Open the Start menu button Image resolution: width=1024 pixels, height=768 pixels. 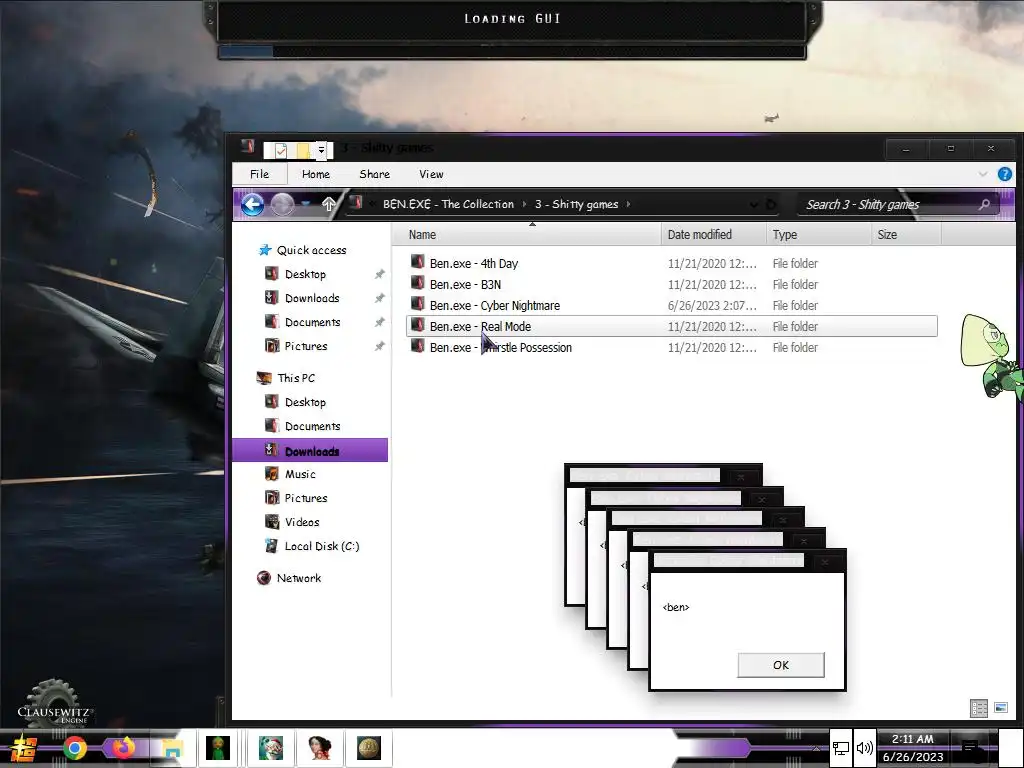[25, 748]
